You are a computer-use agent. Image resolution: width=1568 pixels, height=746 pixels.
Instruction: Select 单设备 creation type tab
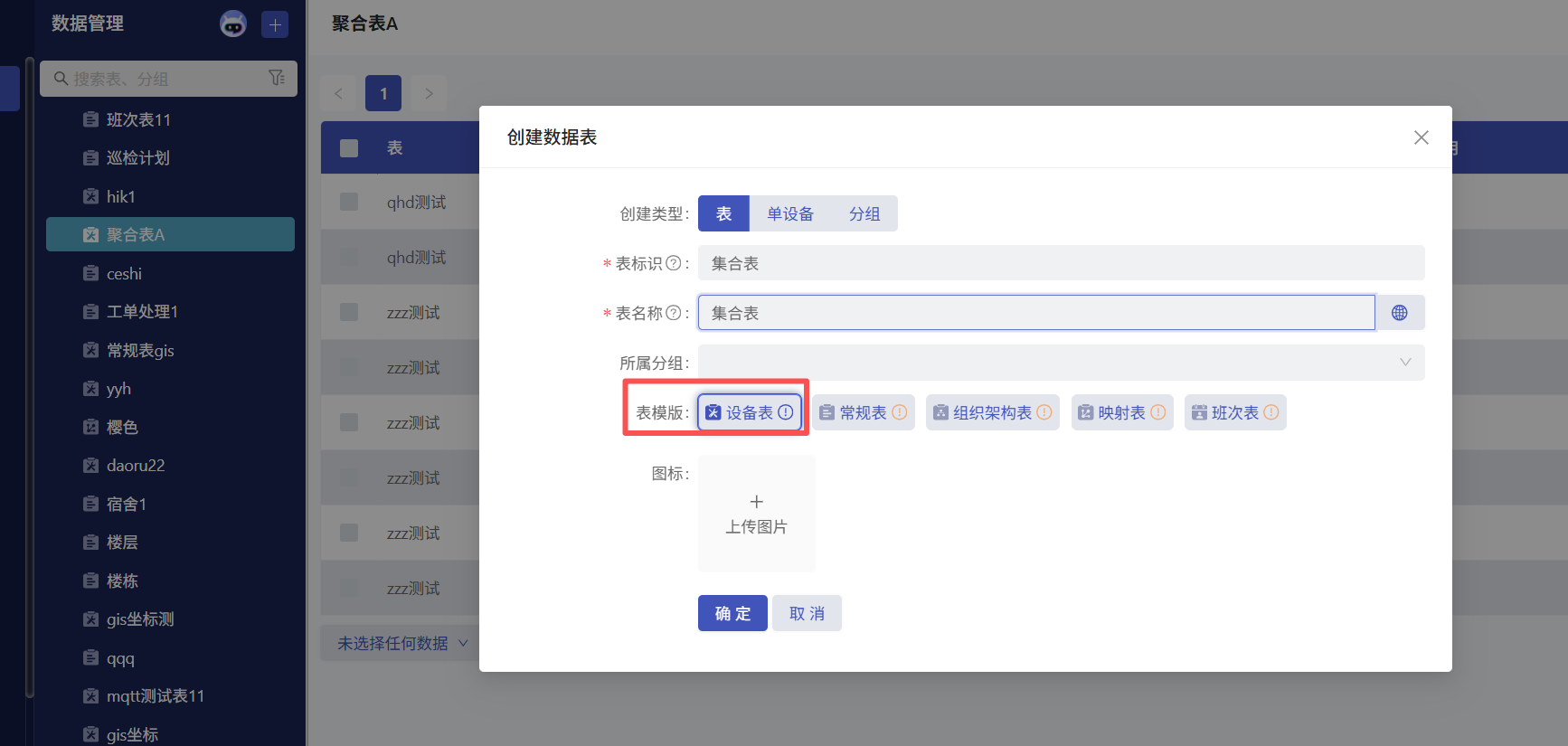tap(790, 213)
